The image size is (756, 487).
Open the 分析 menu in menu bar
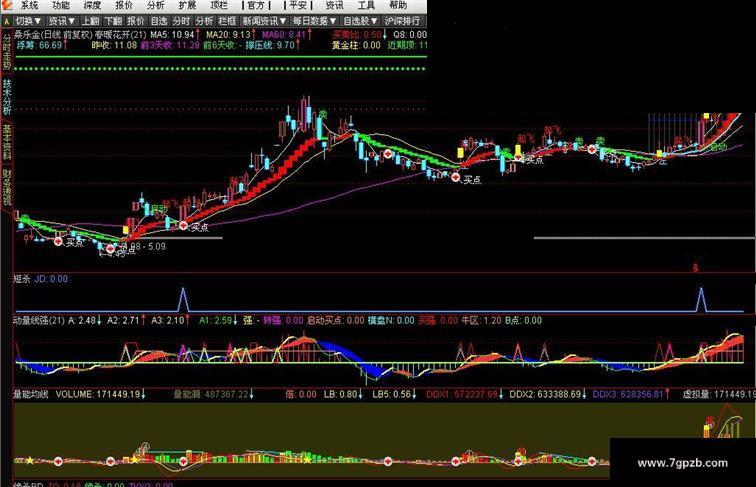(155, 5)
